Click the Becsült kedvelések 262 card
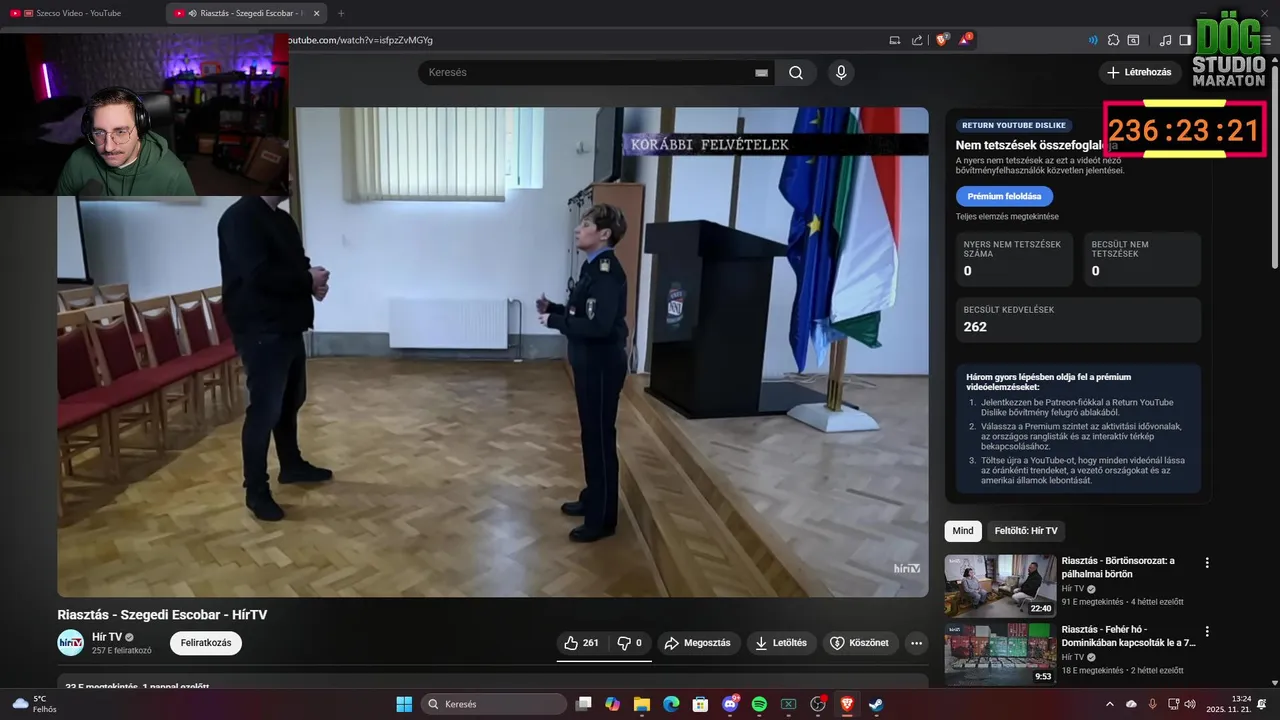 [1078, 320]
